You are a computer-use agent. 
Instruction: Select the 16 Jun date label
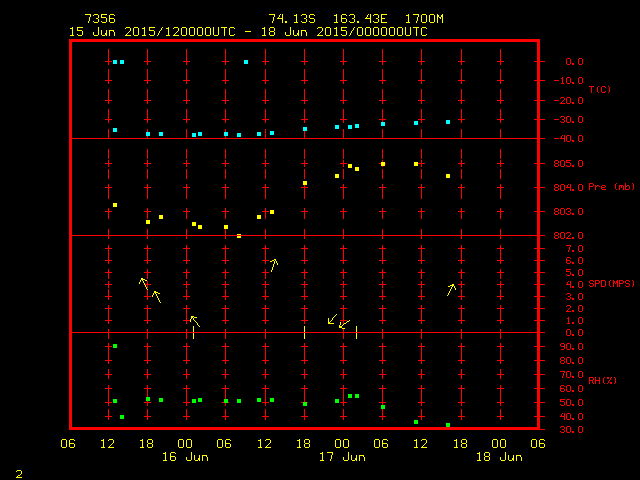(x=186, y=457)
